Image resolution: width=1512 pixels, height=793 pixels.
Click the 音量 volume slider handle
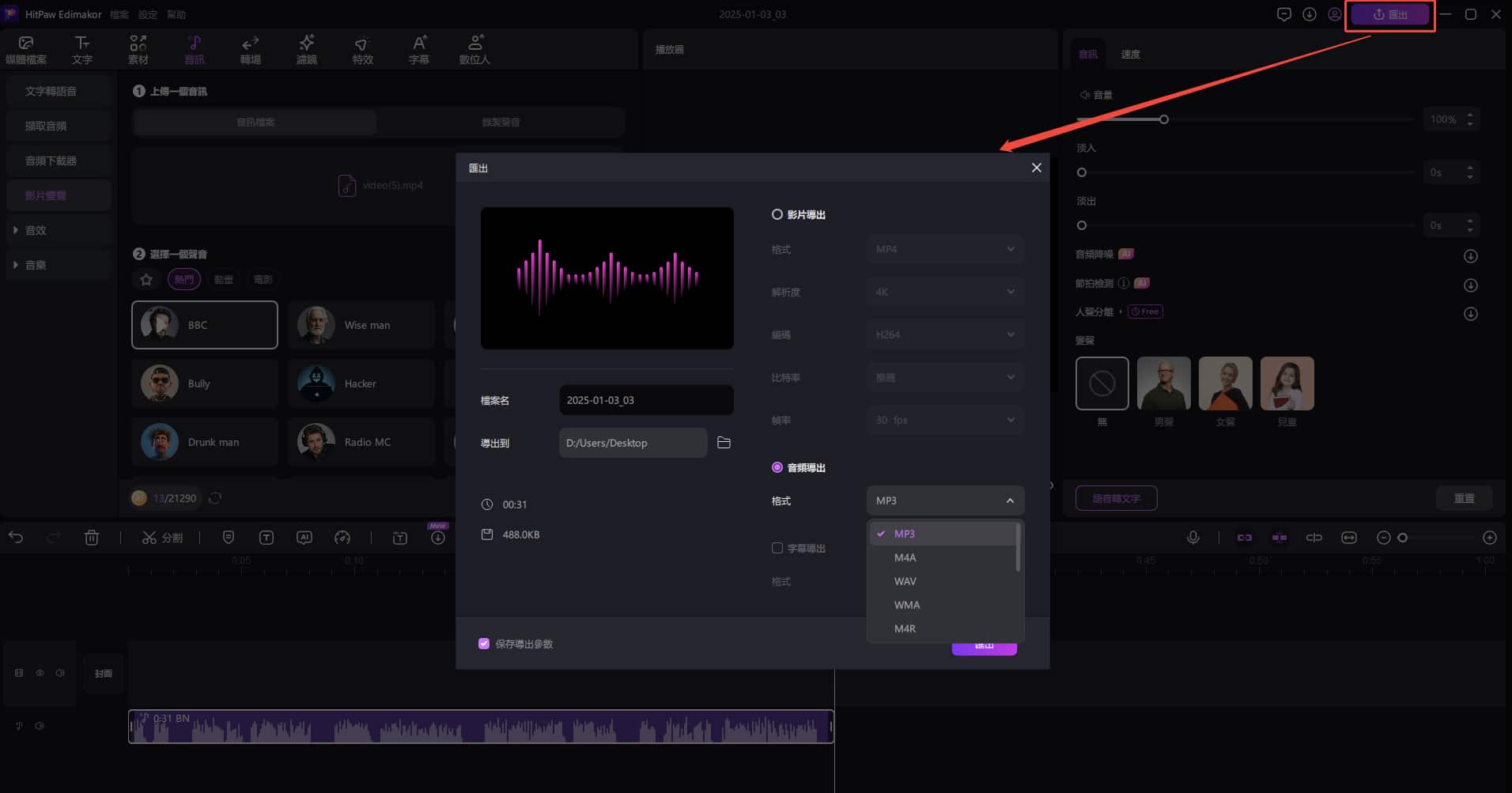[1164, 119]
